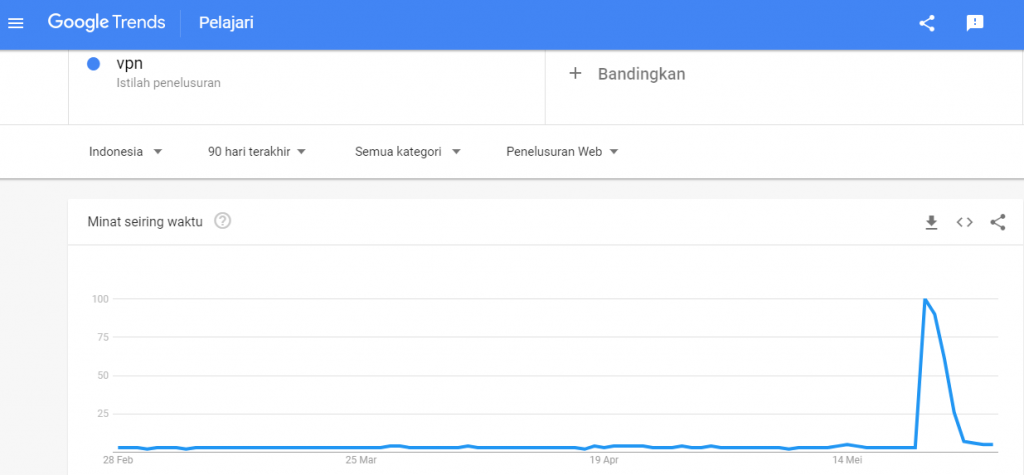Click Bandingkan to add comparison term
The image size is (1024, 475).
pos(641,74)
